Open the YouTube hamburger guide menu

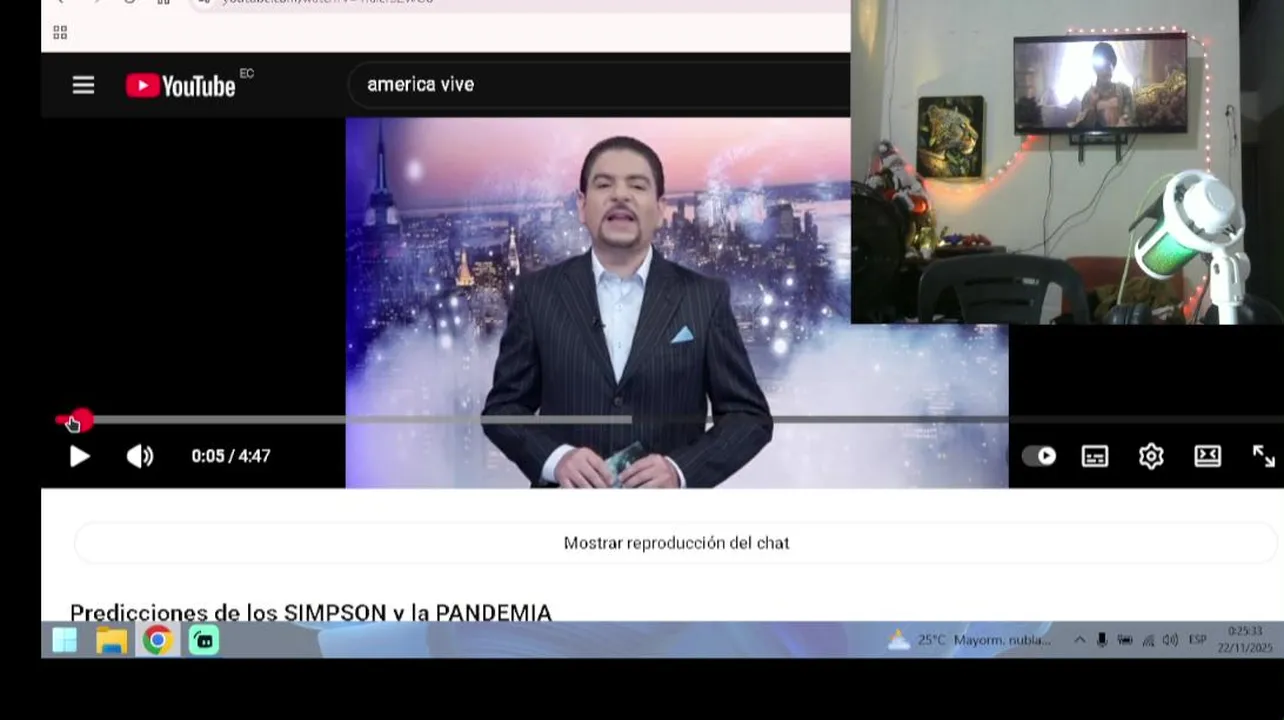tap(83, 85)
